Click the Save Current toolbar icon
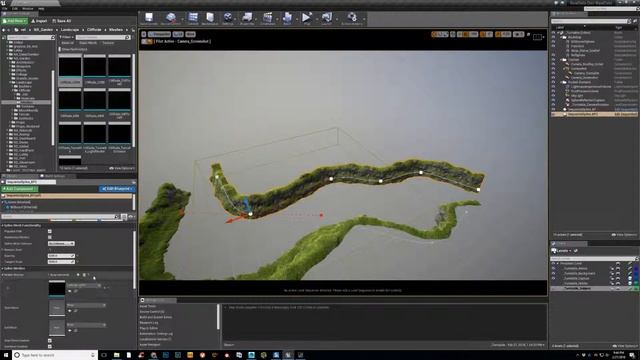 pyautogui.click(x=149, y=18)
